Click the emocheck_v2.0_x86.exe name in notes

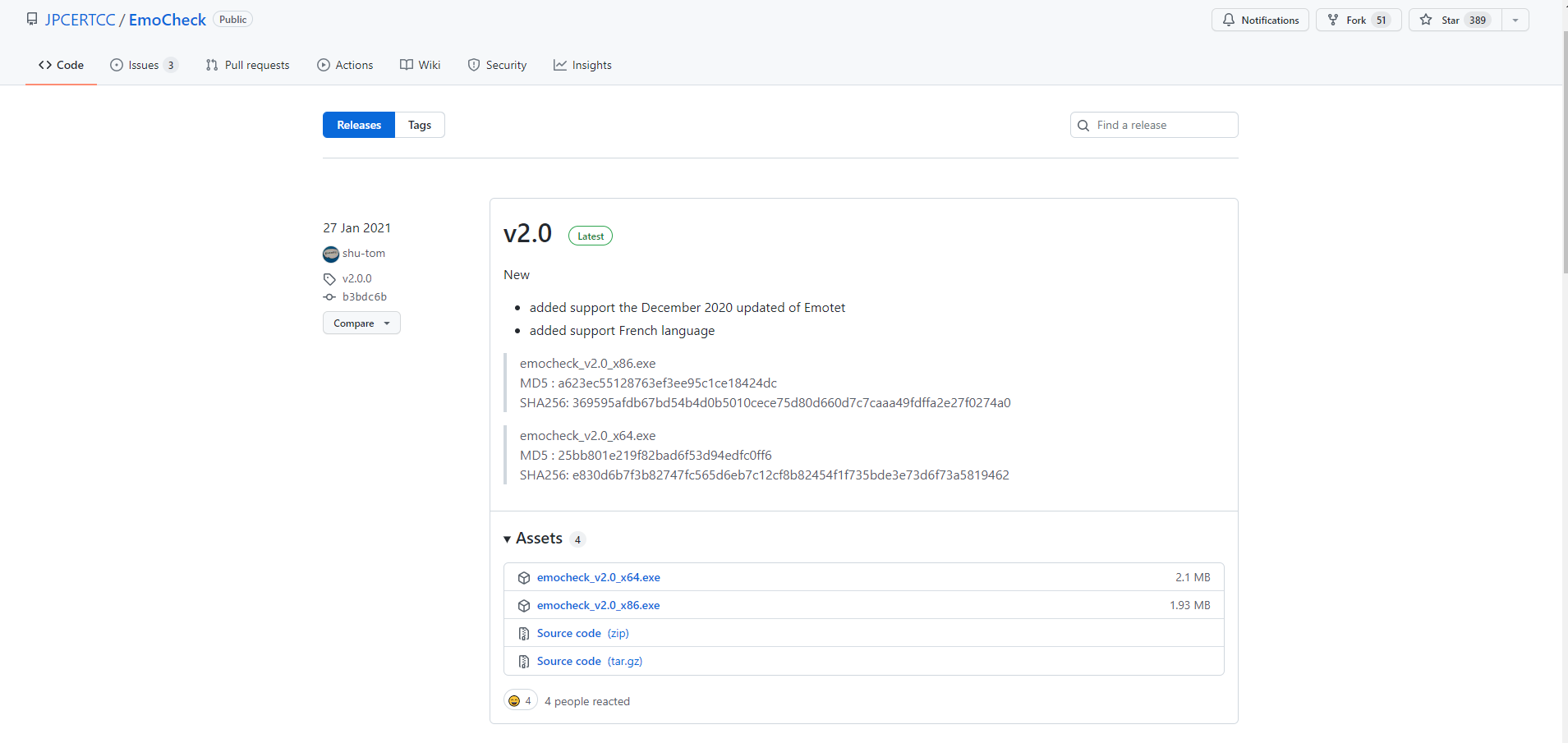click(588, 363)
